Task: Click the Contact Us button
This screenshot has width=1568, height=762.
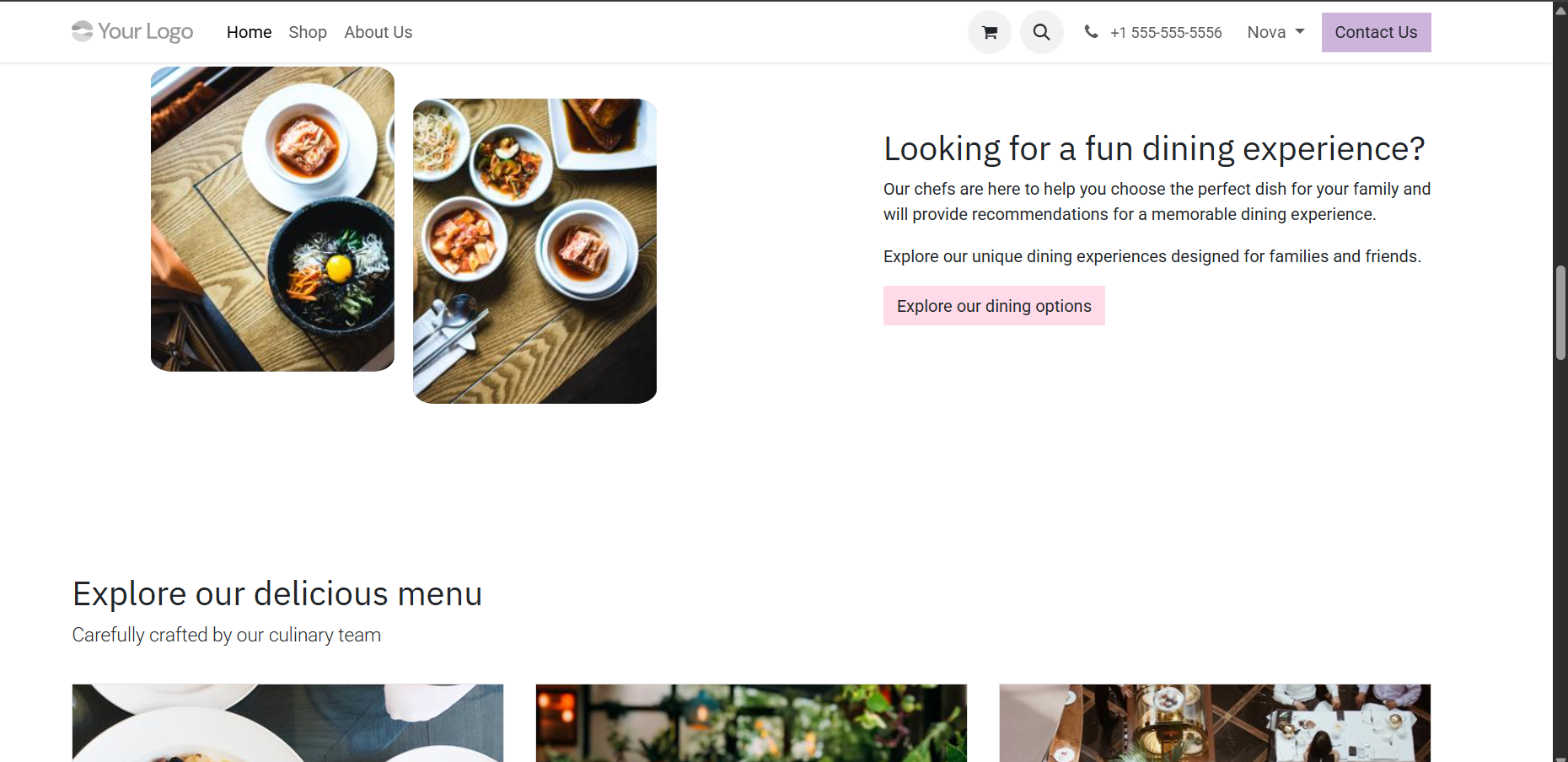Action: point(1376,32)
